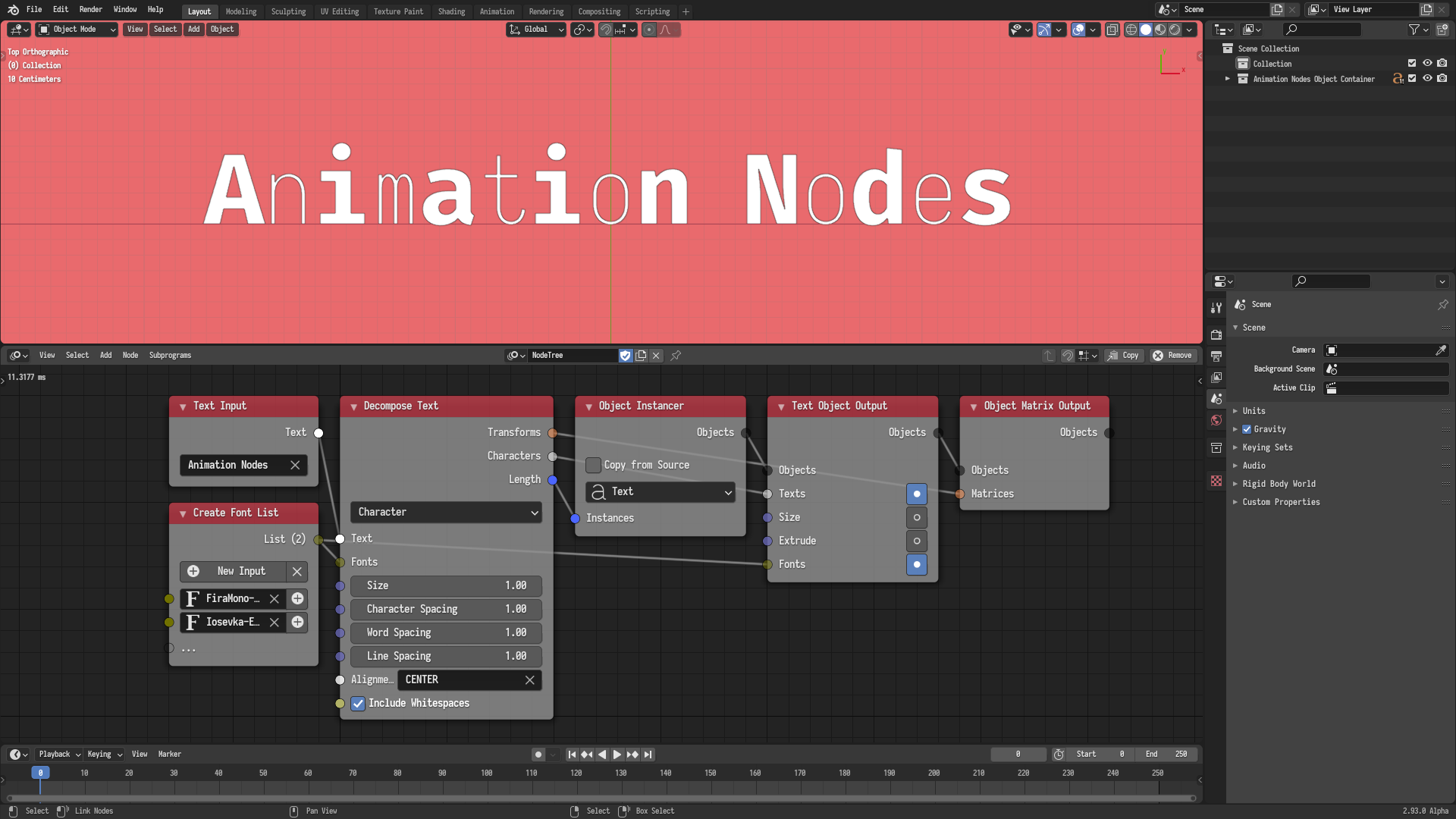This screenshot has height=819, width=1456.
Task: Drag the Size value slider in Decompose Text
Action: (447, 585)
